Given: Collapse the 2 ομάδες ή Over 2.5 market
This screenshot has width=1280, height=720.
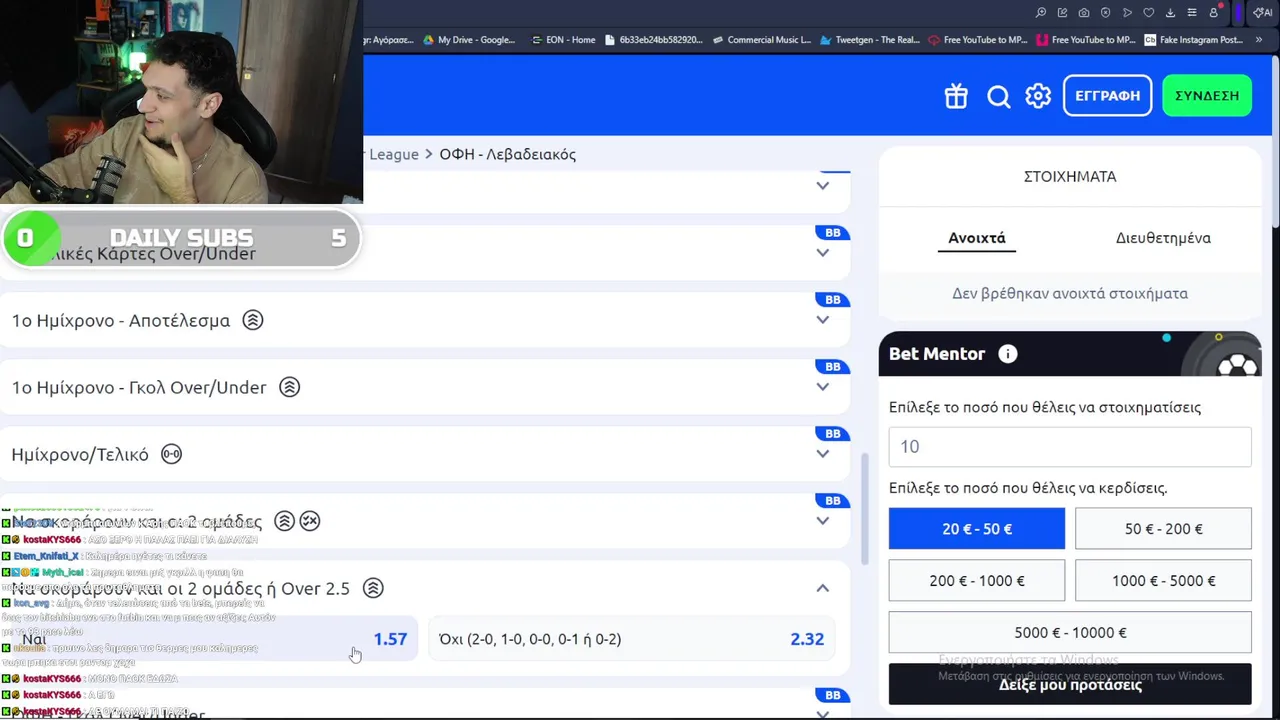Looking at the screenshot, I should coord(823,588).
